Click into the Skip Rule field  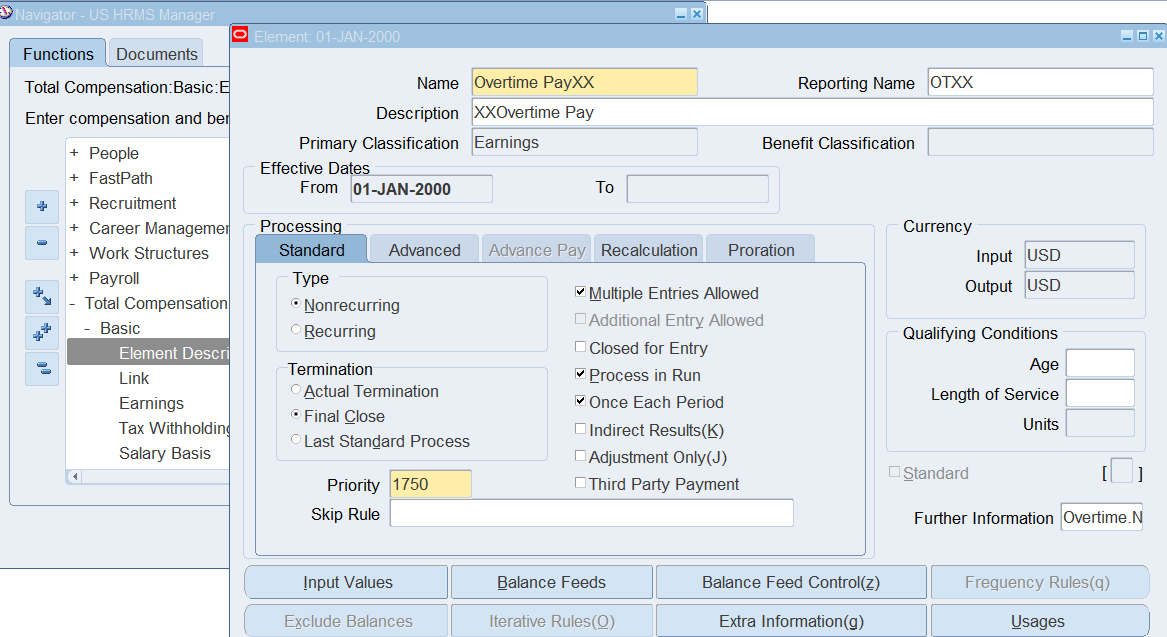(x=591, y=514)
